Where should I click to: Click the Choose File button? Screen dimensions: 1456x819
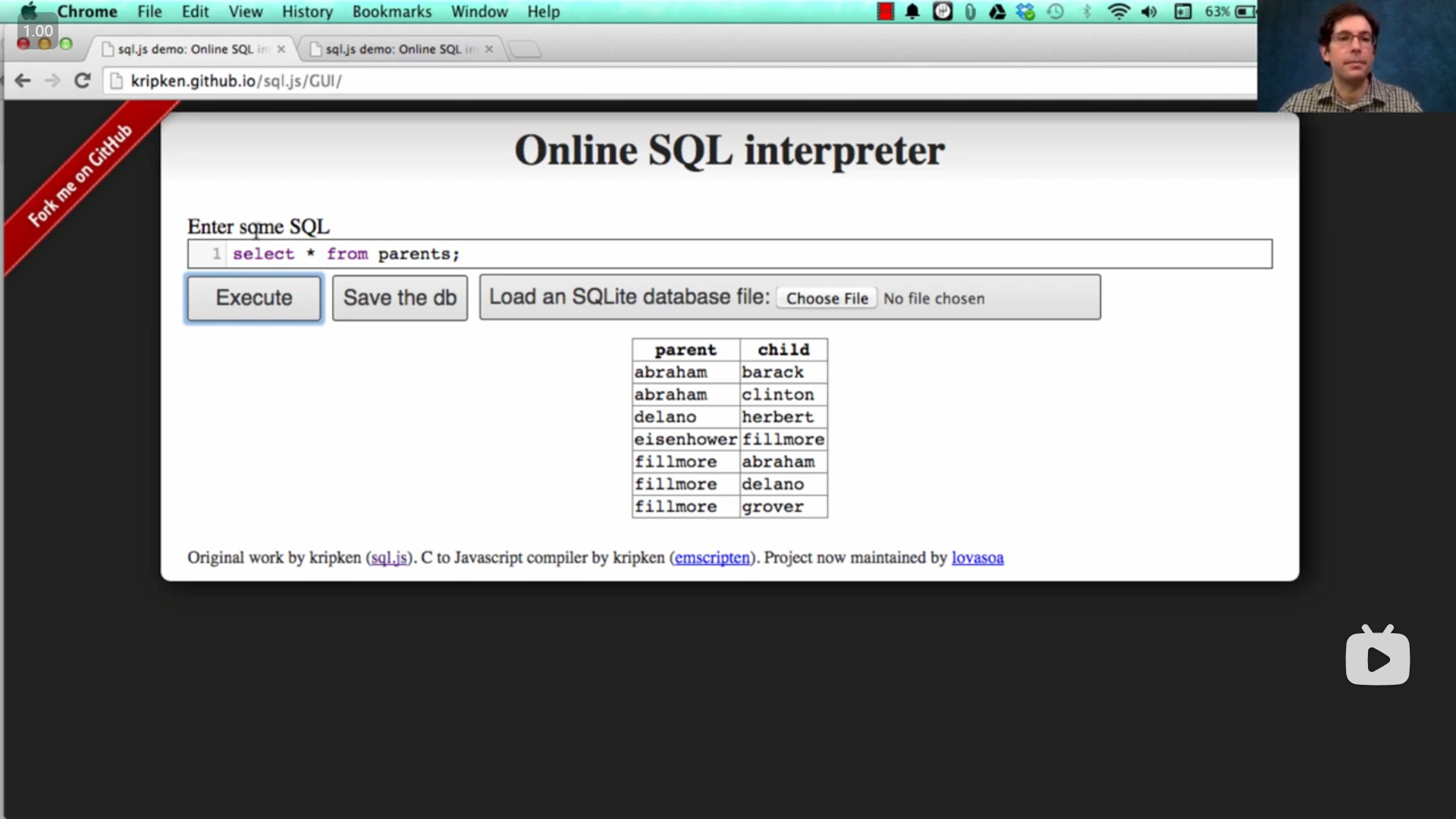(827, 298)
